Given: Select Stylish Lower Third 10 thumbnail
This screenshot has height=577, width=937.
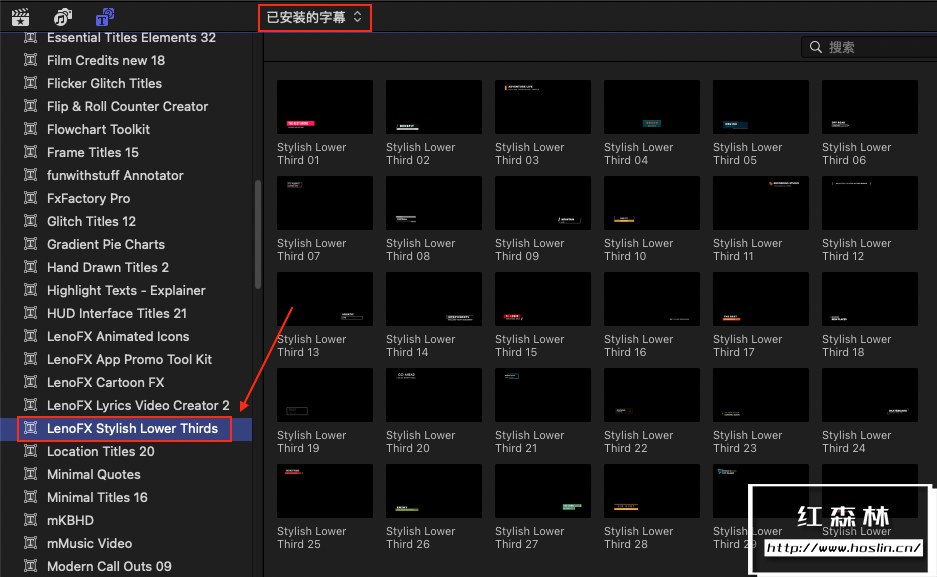Looking at the screenshot, I should tap(652, 203).
